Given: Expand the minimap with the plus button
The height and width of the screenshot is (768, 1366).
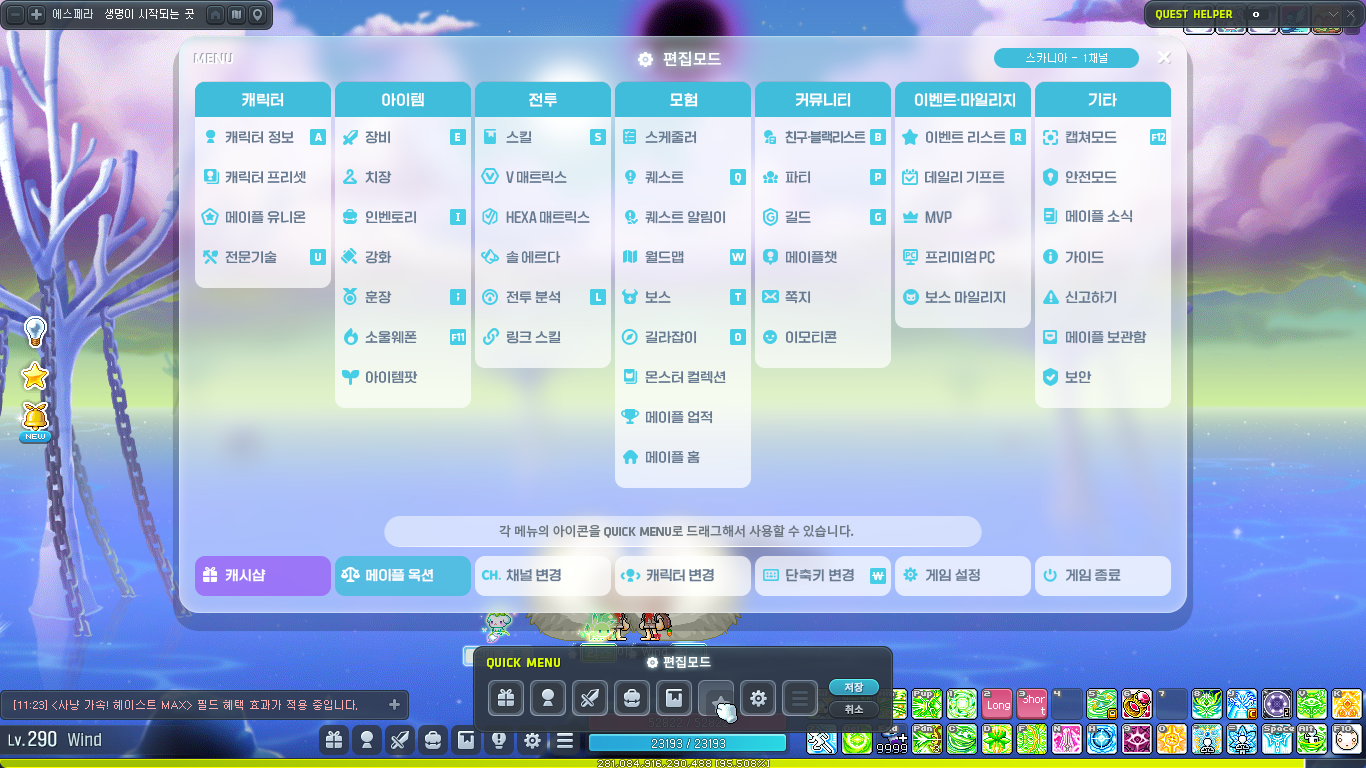Looking at the screenshot, I should [x=36, y=15].
